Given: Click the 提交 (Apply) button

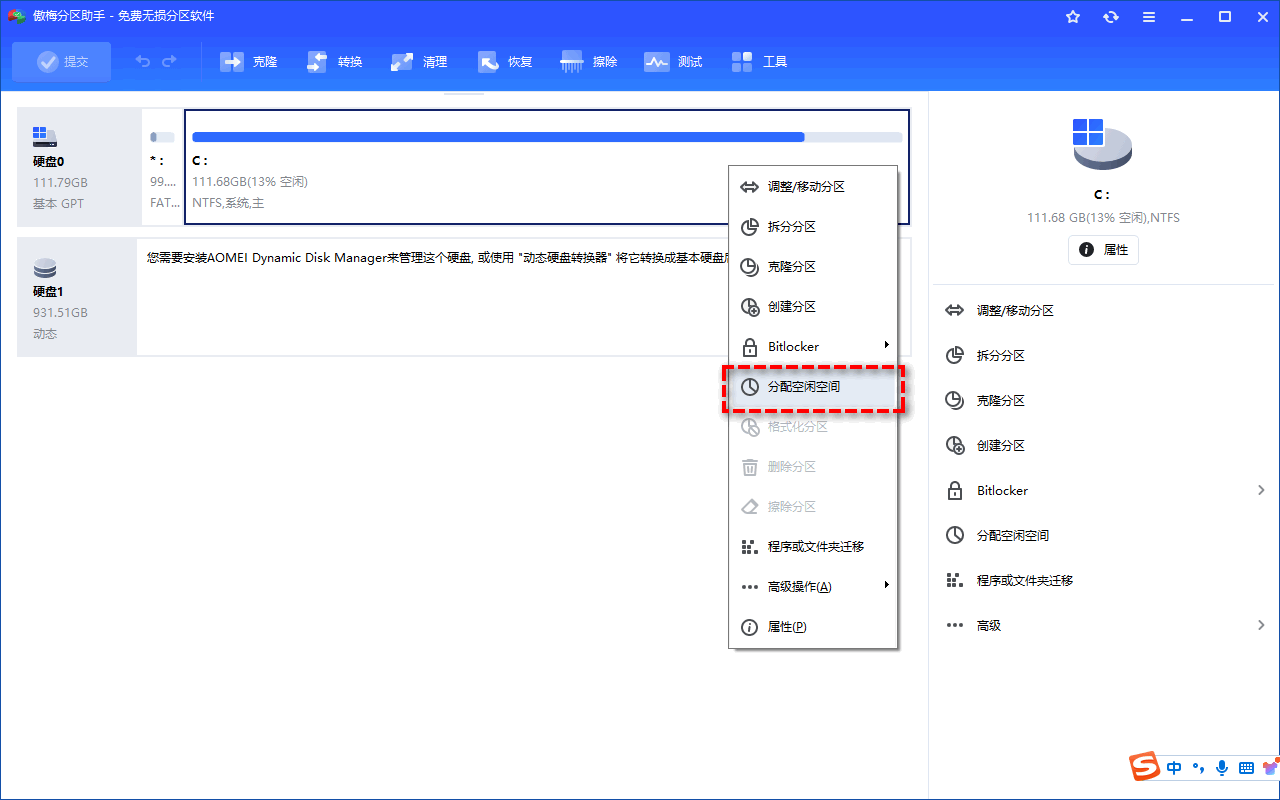Looking at the screenshot, I should coord(62,62).
